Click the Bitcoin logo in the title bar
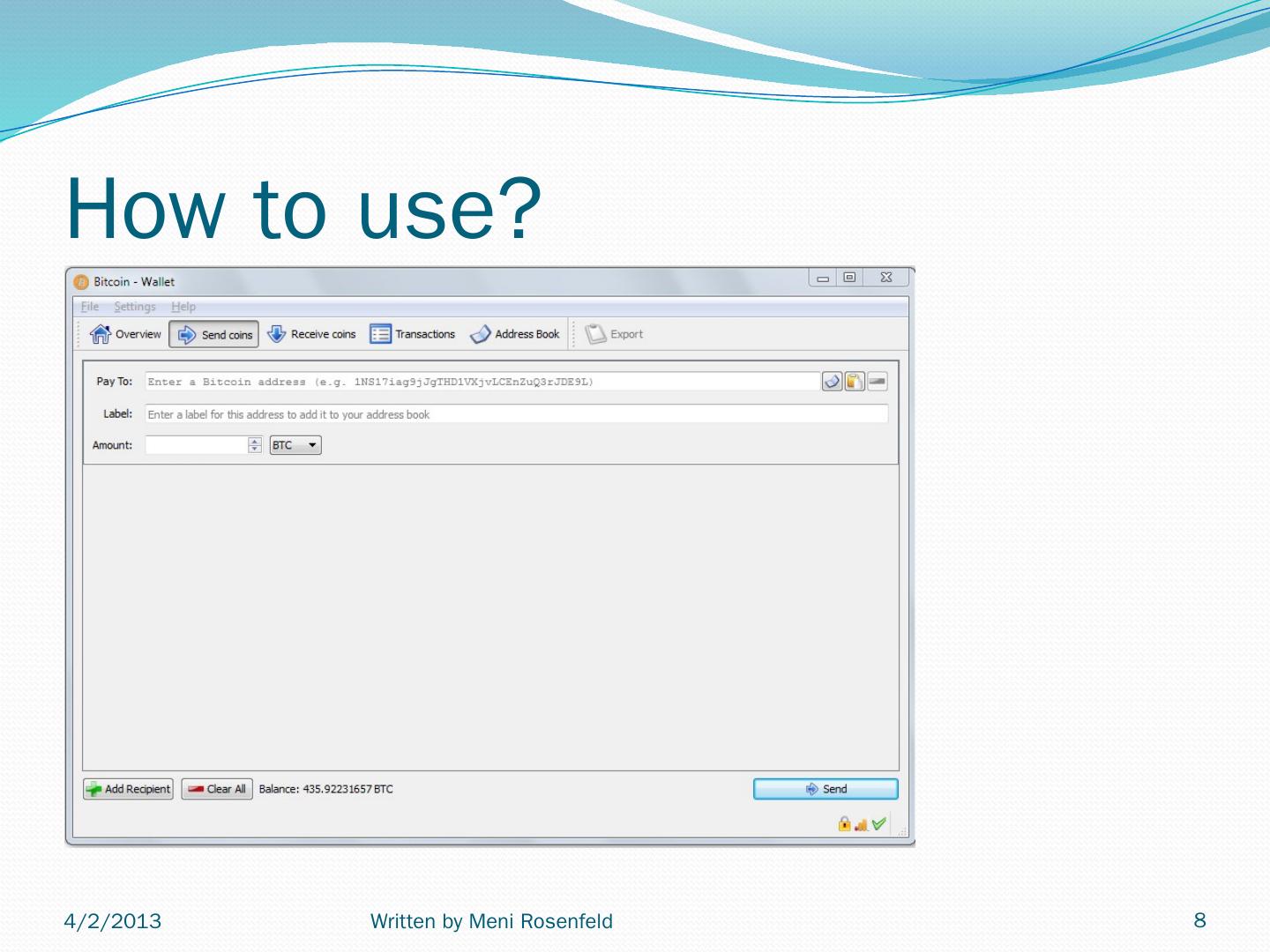The height and width of the screenshot is (952, 1270). pyautogui.click(x=81, y=282)
